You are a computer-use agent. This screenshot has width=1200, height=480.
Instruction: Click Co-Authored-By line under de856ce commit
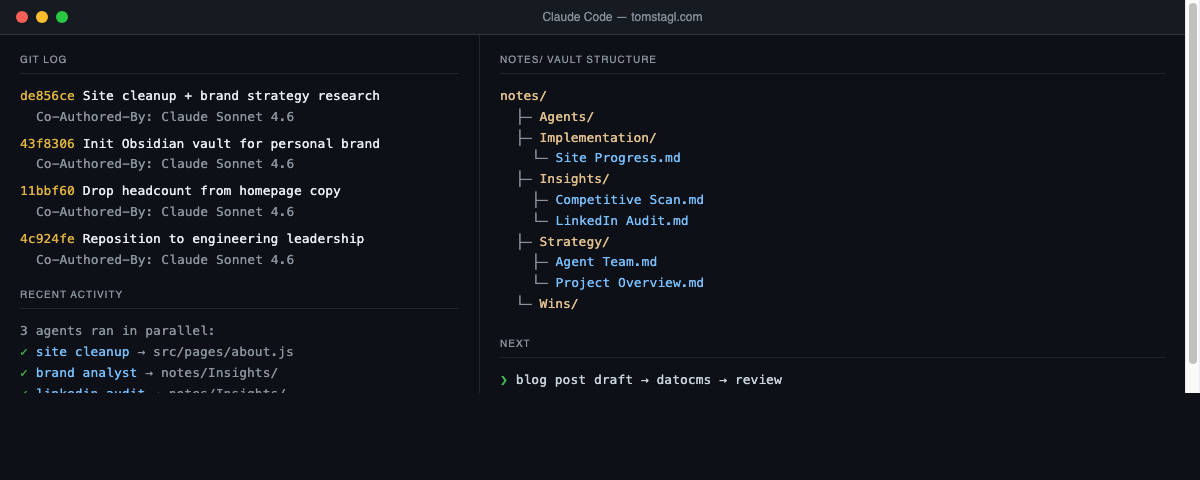[165, 116]
